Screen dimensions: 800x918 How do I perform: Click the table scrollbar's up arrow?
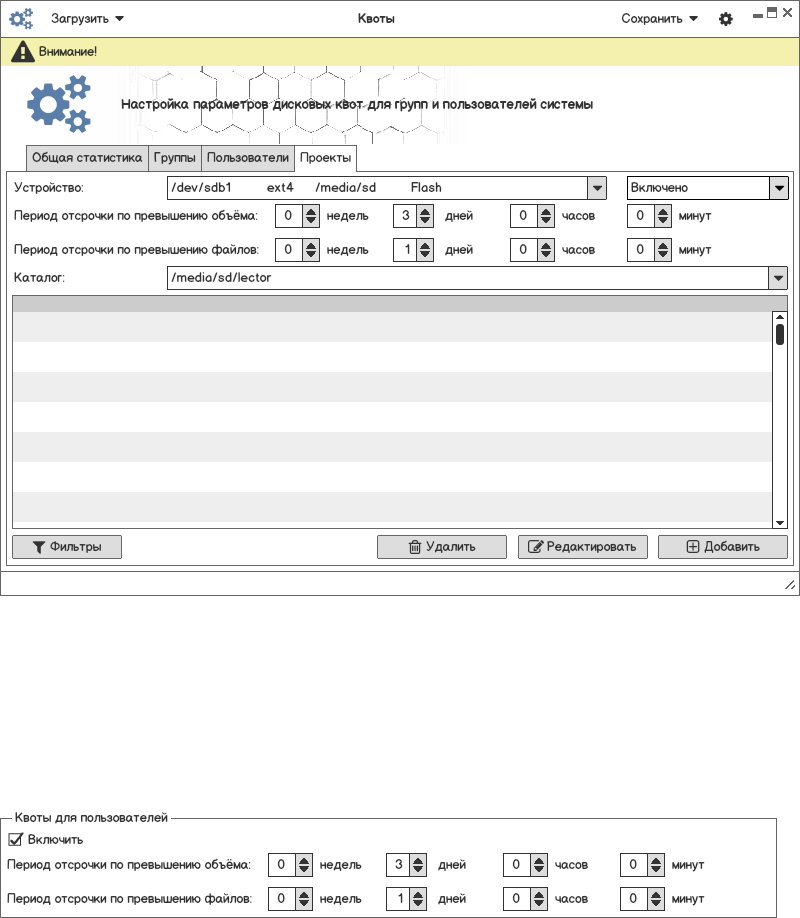coord(780,317)
